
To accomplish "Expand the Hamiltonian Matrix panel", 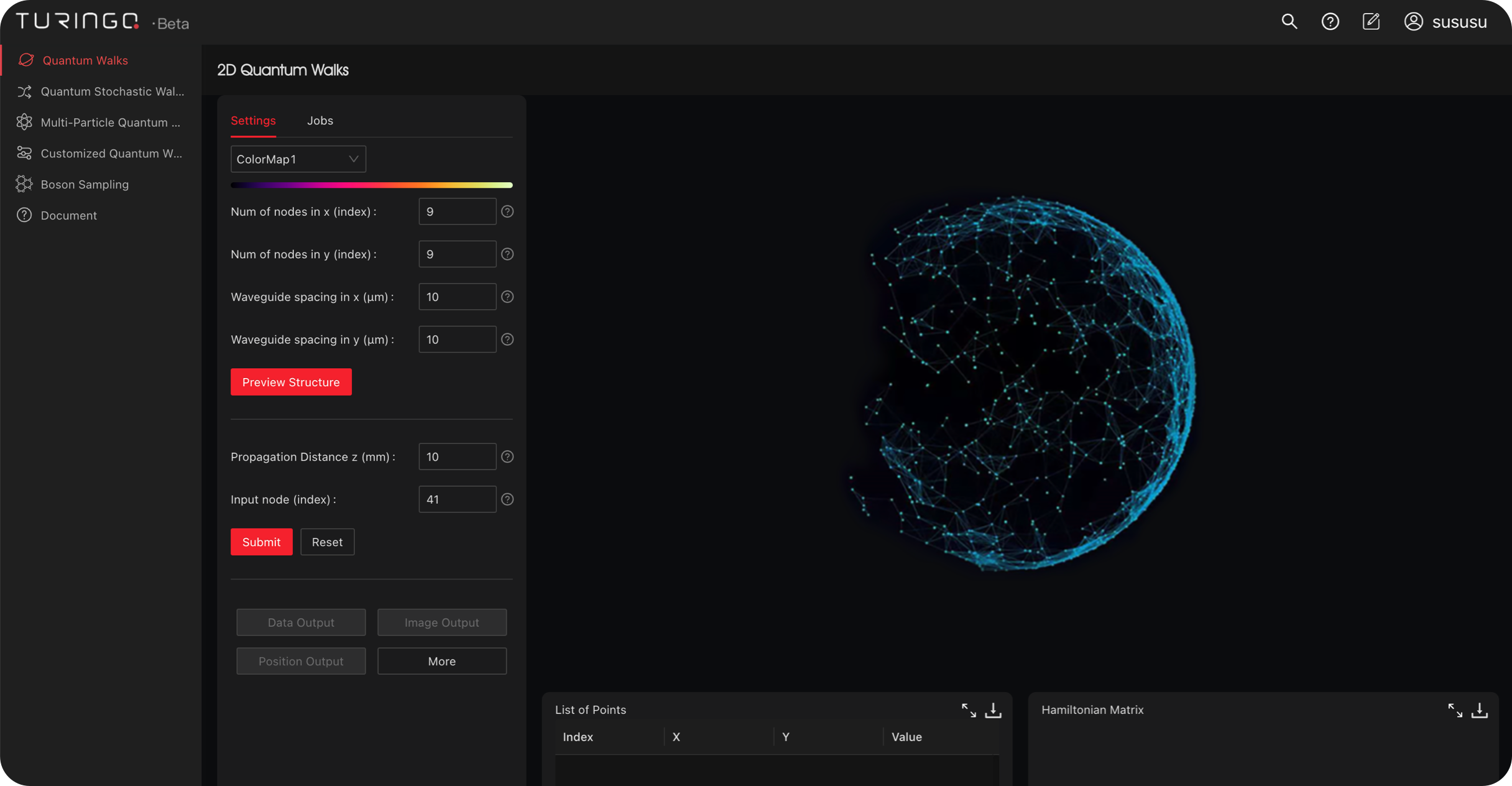I will [x=1455, y=710].
